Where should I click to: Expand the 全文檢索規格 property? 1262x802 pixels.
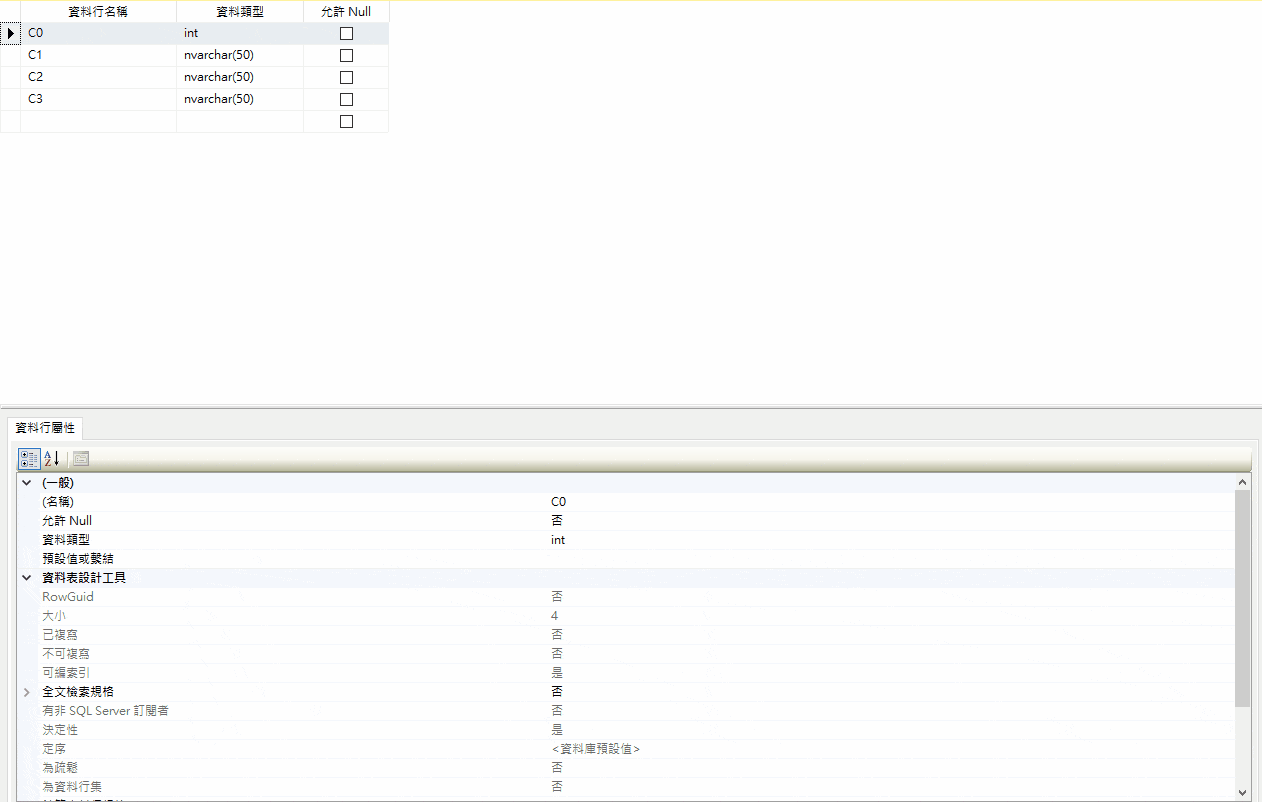coord(27,692)
